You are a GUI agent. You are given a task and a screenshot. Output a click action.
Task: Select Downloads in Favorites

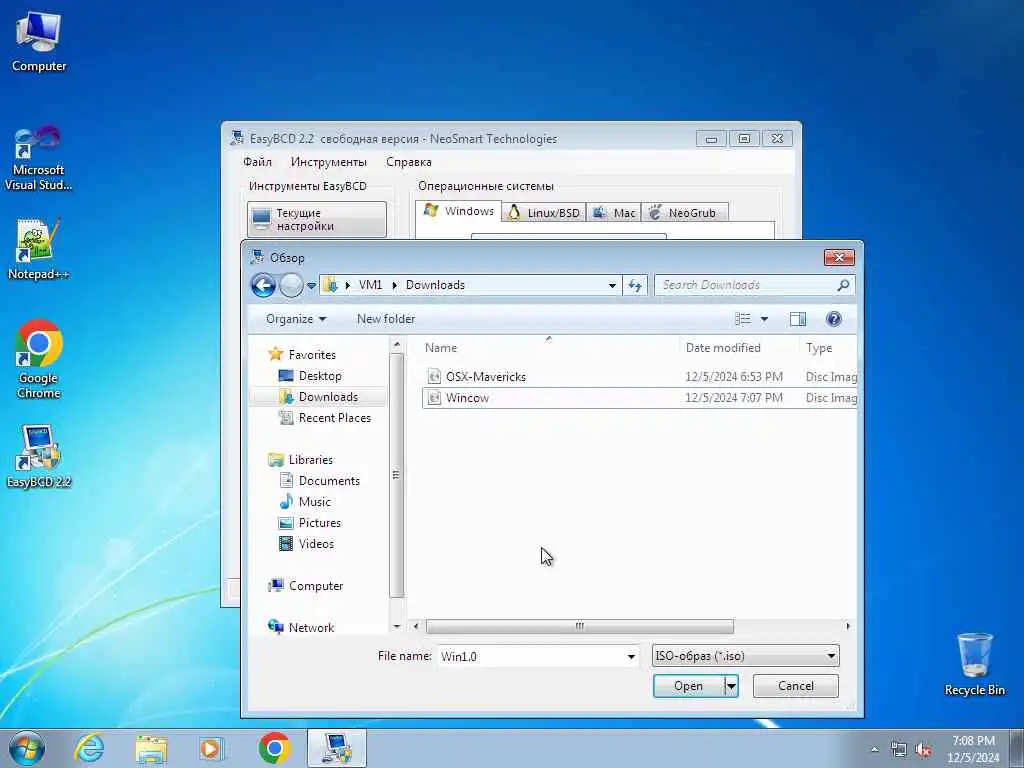(319, 396)
